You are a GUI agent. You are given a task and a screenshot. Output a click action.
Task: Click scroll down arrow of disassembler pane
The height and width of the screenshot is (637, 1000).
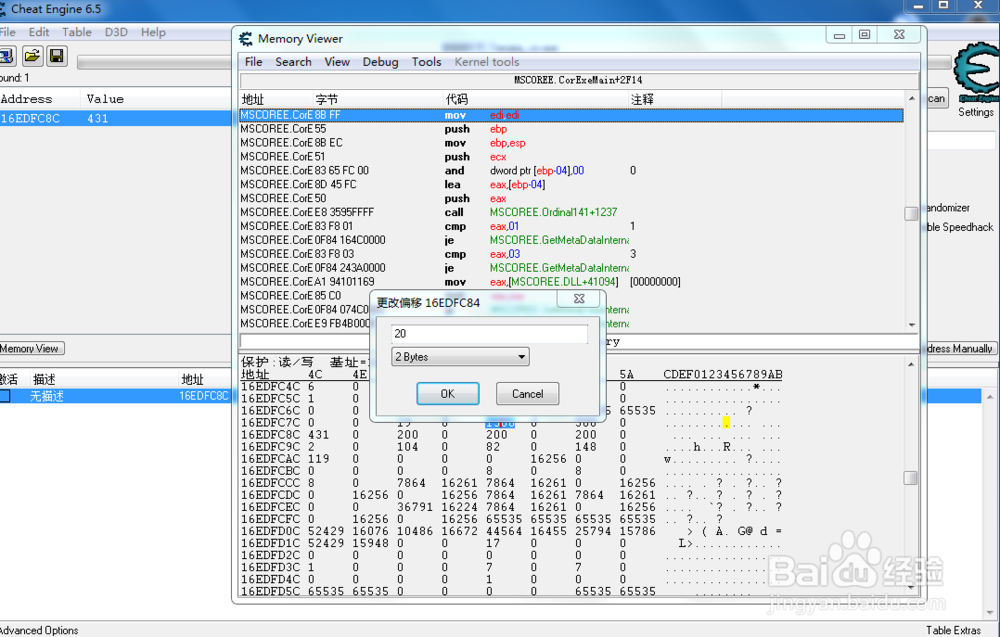point(911,325)
